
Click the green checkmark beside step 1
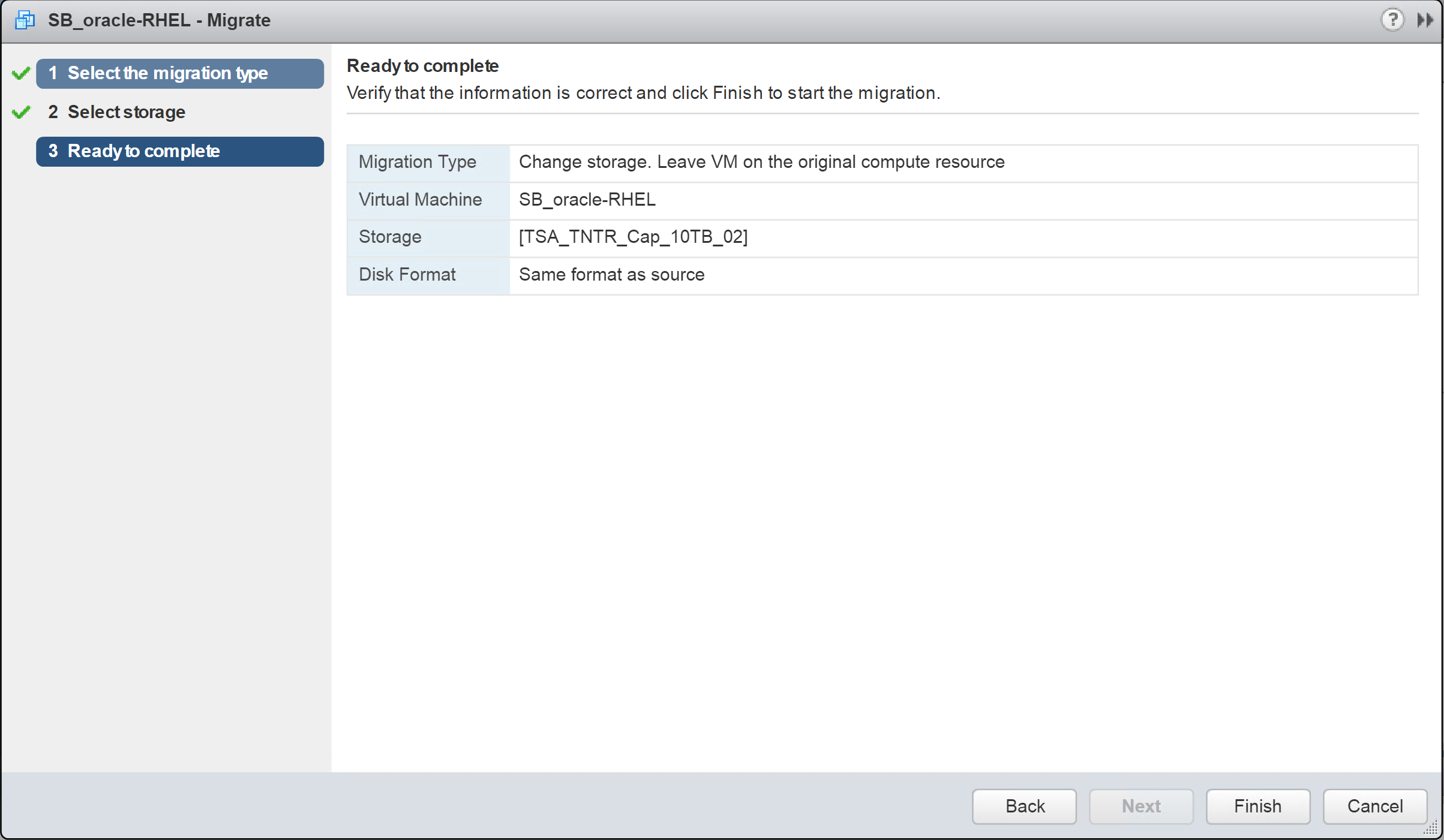click(x=21, y=74)
